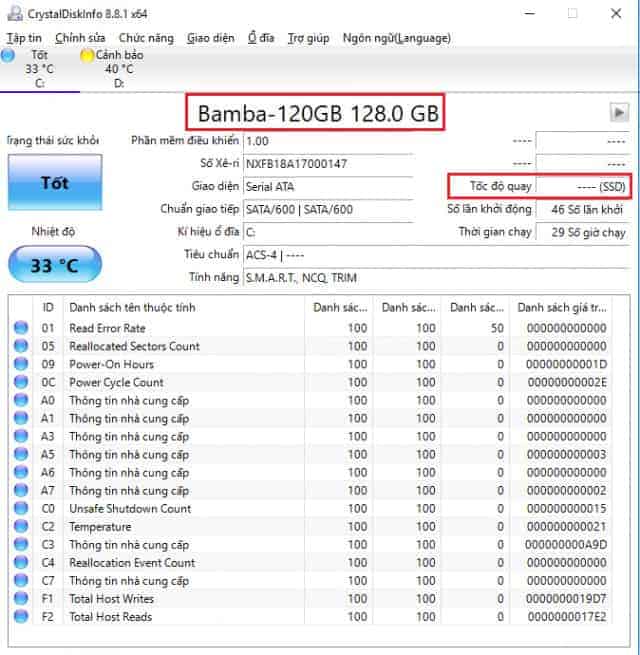
Task: Click status dot for Total Host Writes
Action: pos(21,598)
